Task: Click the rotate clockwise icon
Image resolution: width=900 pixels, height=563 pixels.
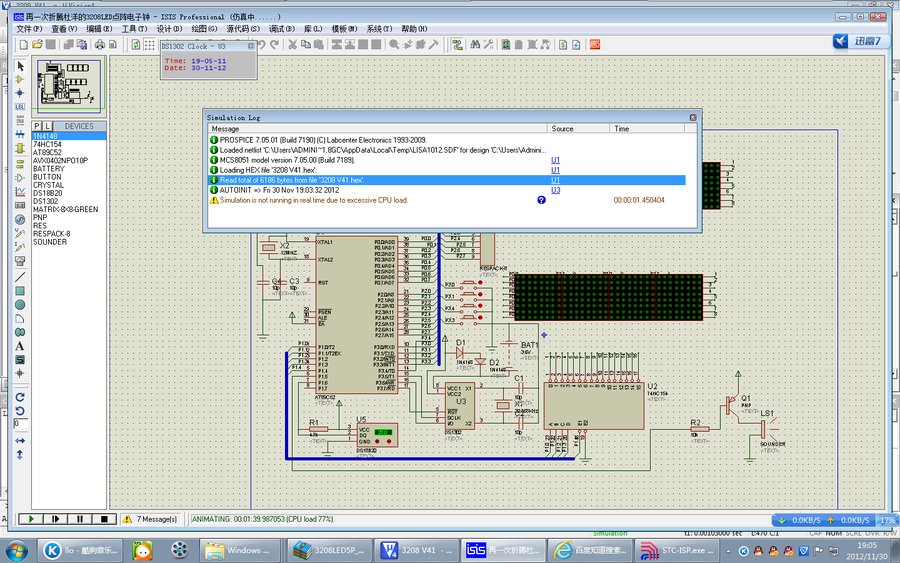Action: pos(20,396)
